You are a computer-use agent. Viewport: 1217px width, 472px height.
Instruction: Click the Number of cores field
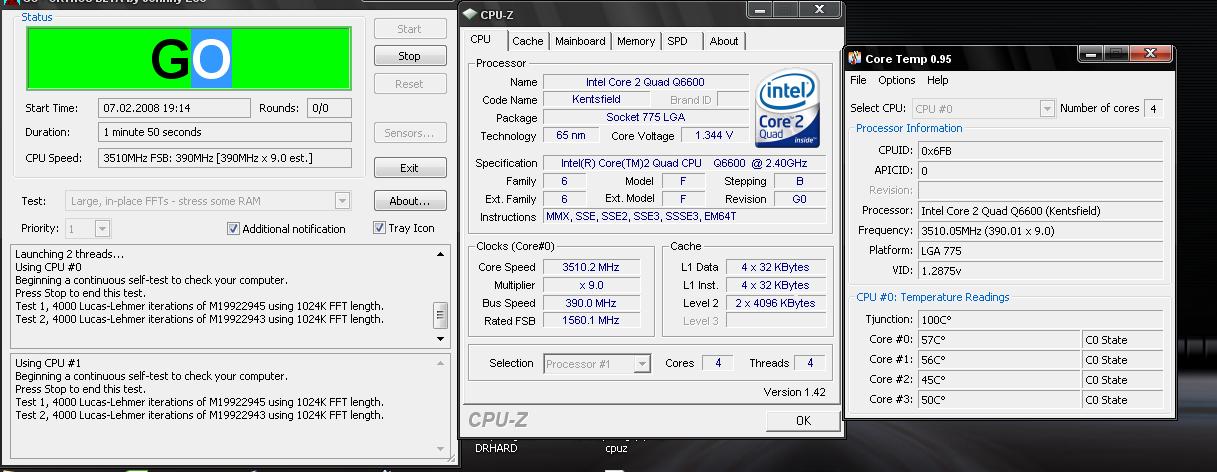click(x=1153, y=108)
